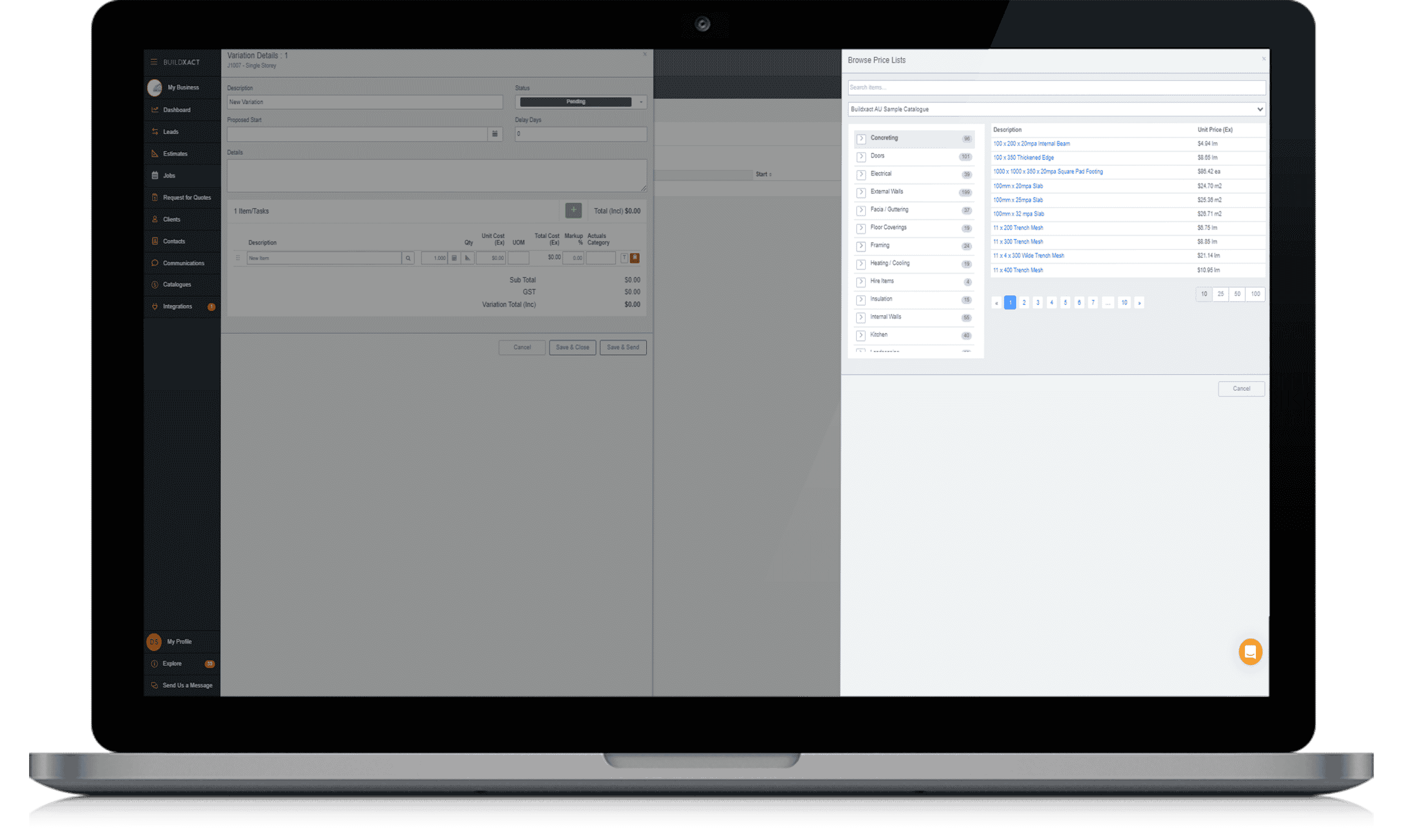Click the hamburger menu next to Buildxact

coord(153,62)
